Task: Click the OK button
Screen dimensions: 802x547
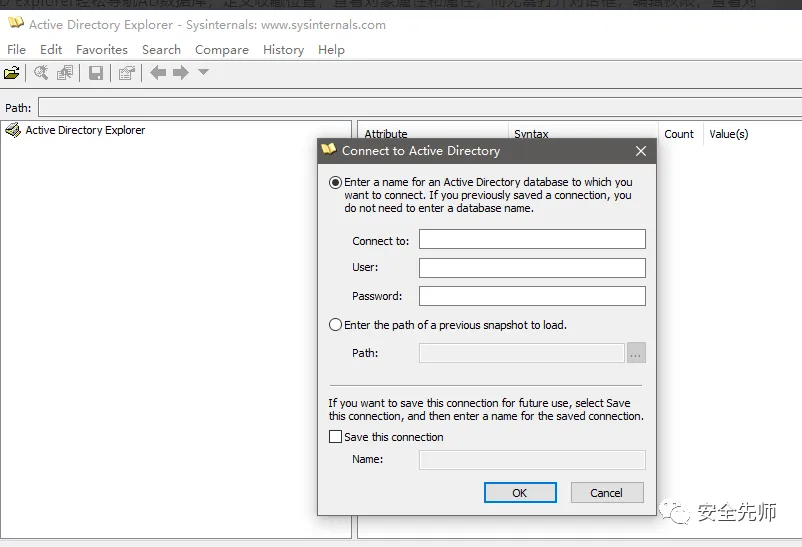Action: [x=520, y=492]
